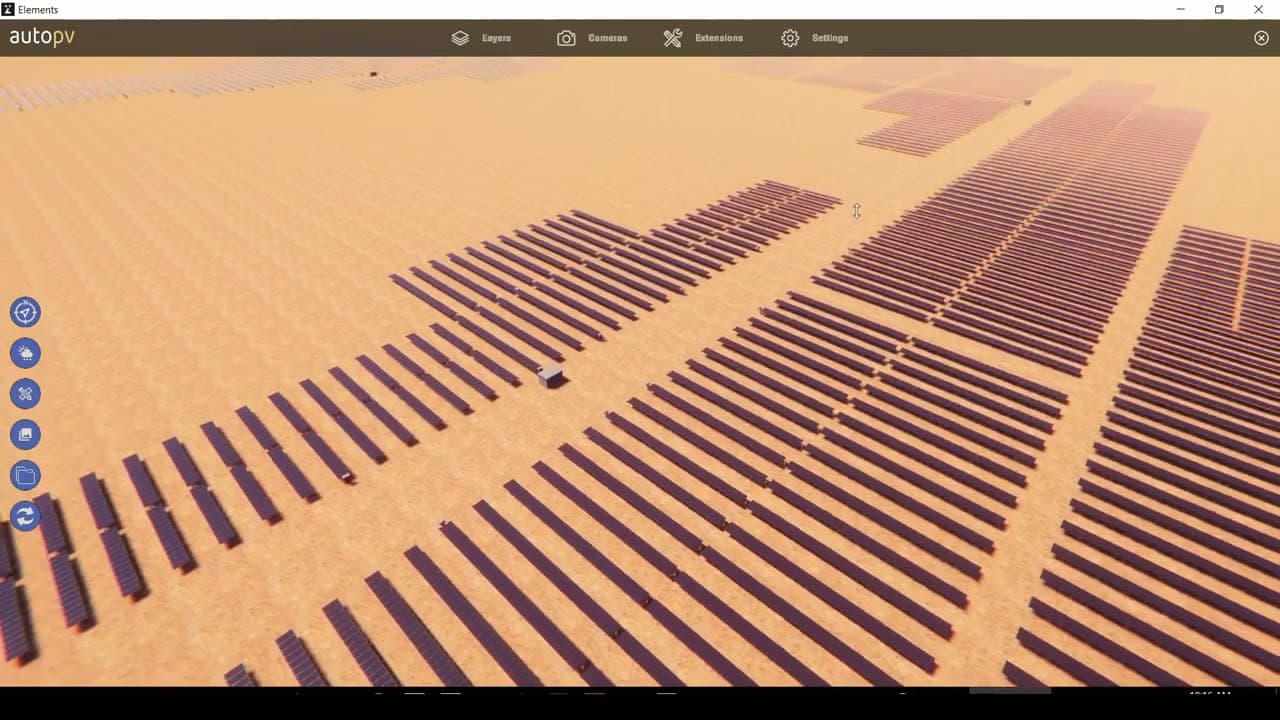Screen dimensions: 1280x720
Task: Restore down the Elements window
Action: point(1219,9)
